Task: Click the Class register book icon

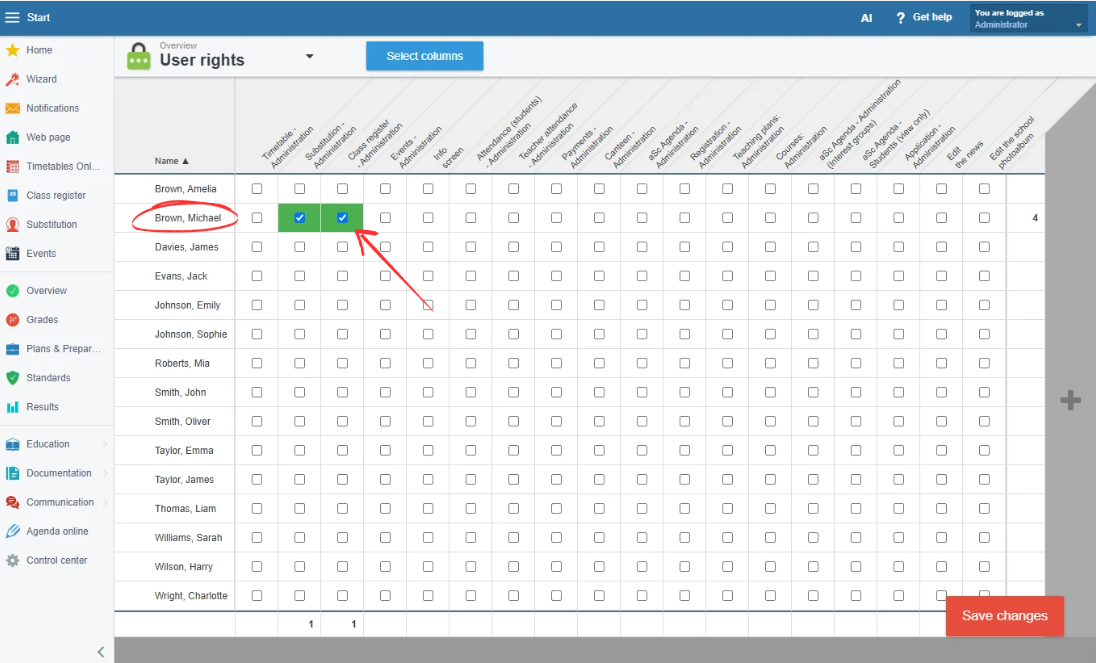Action: tap(13, 196)
